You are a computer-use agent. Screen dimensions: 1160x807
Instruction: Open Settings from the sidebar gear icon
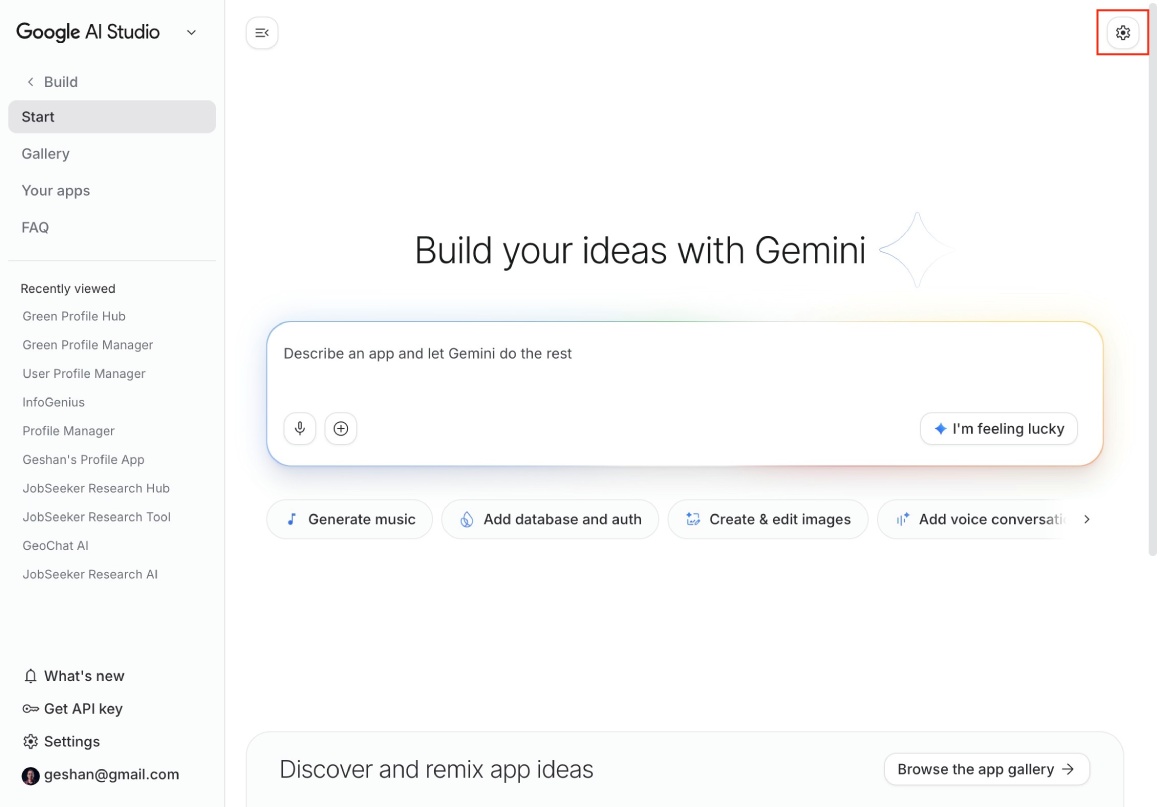pyautogui.click(x=29, y=741)
